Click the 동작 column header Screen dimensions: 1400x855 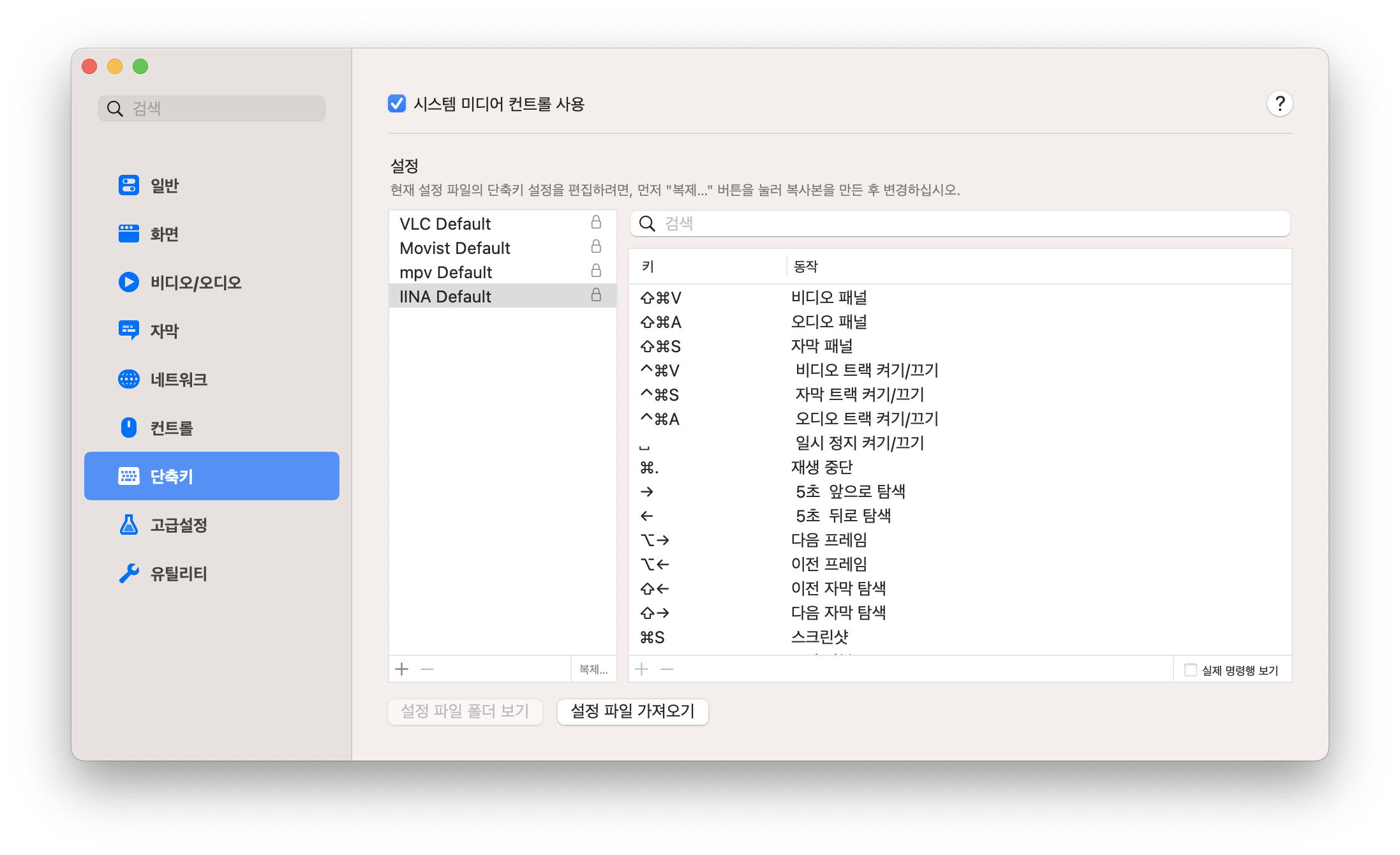pos(805,267)
